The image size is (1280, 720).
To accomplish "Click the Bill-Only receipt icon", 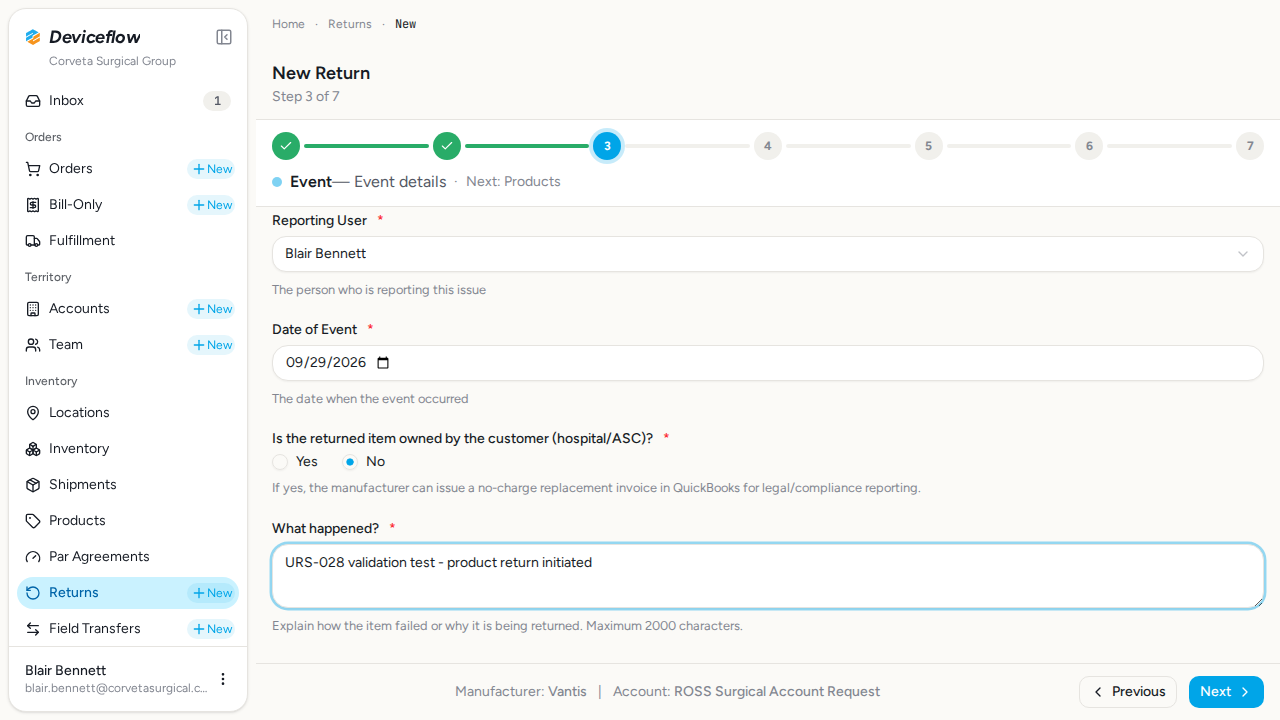I will pos(33,205).
